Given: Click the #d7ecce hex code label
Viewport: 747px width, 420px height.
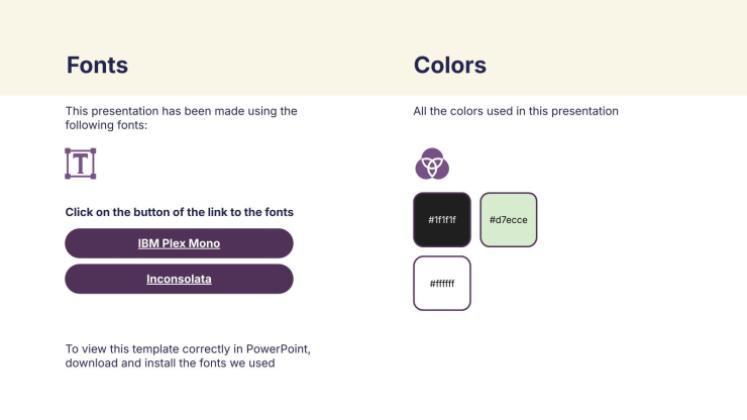Looking at the screenshot, I should click(x=508, y=219).
